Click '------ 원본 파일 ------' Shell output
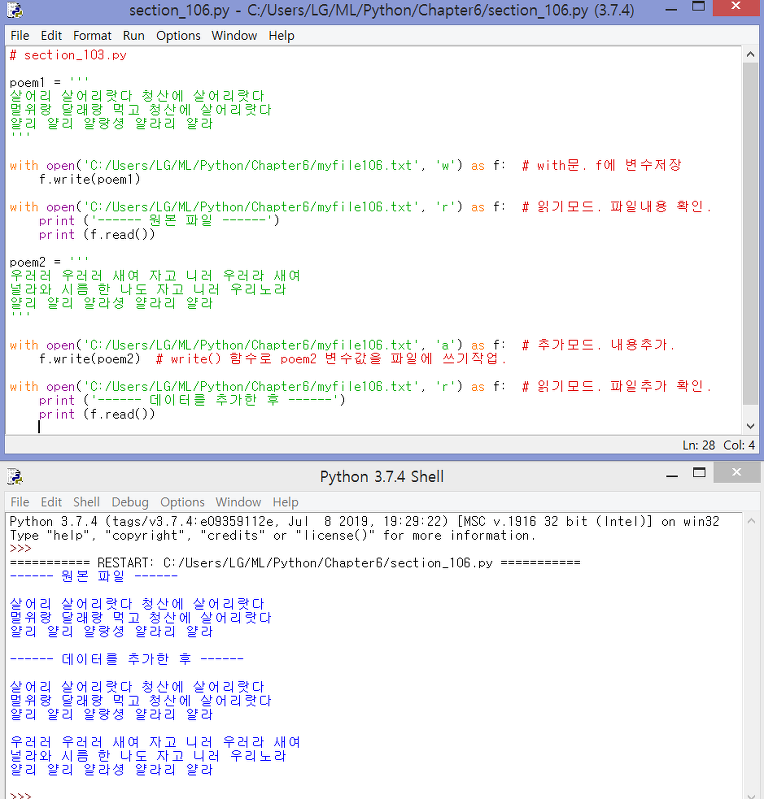Viewport: 764px width, 799px height. pyautogui.click(x=94, y=576)
